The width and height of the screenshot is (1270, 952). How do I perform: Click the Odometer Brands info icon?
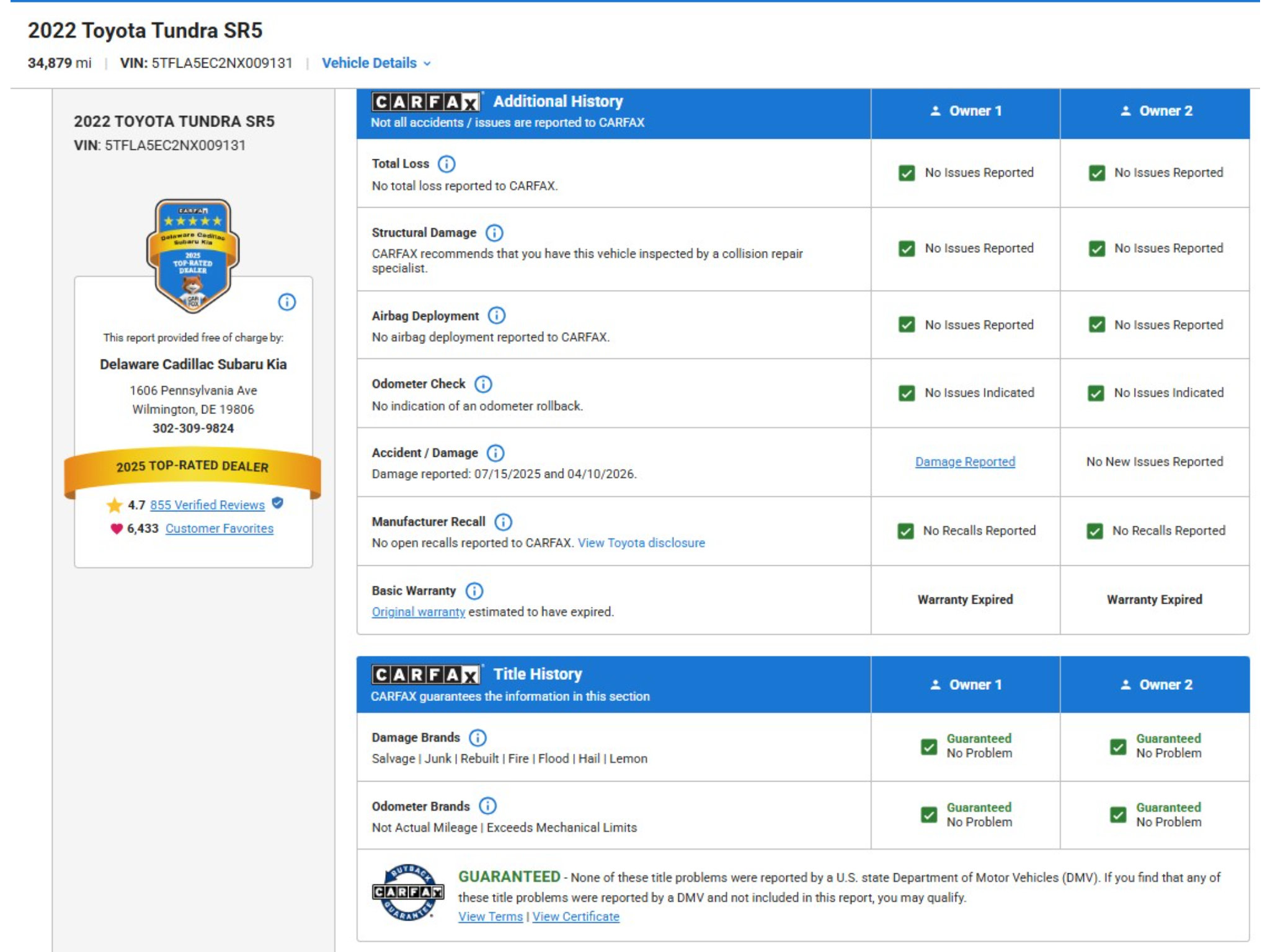(x=488, y=806)
